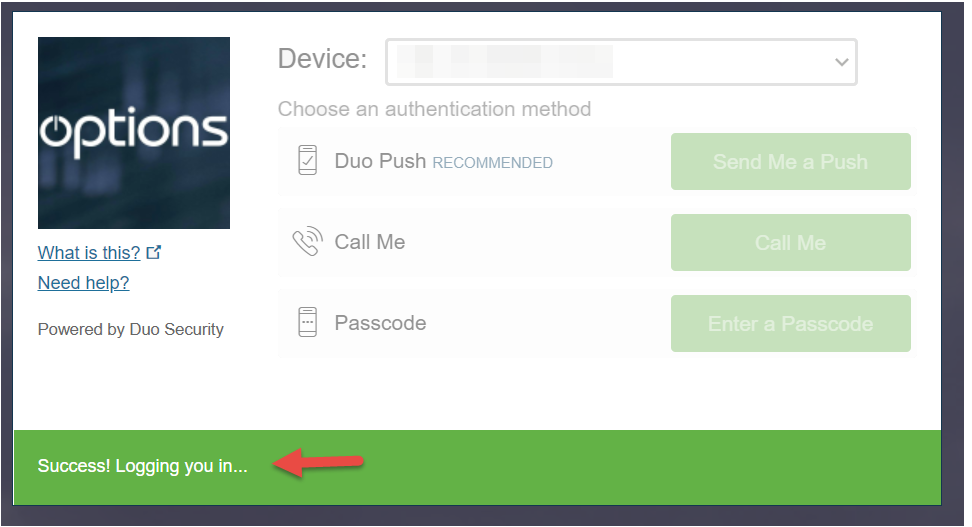972x527 pixels.
Task: Click the RECOMMENDED tag next to Duo Push
Action: pyautogui.click(x=492, y=163)
